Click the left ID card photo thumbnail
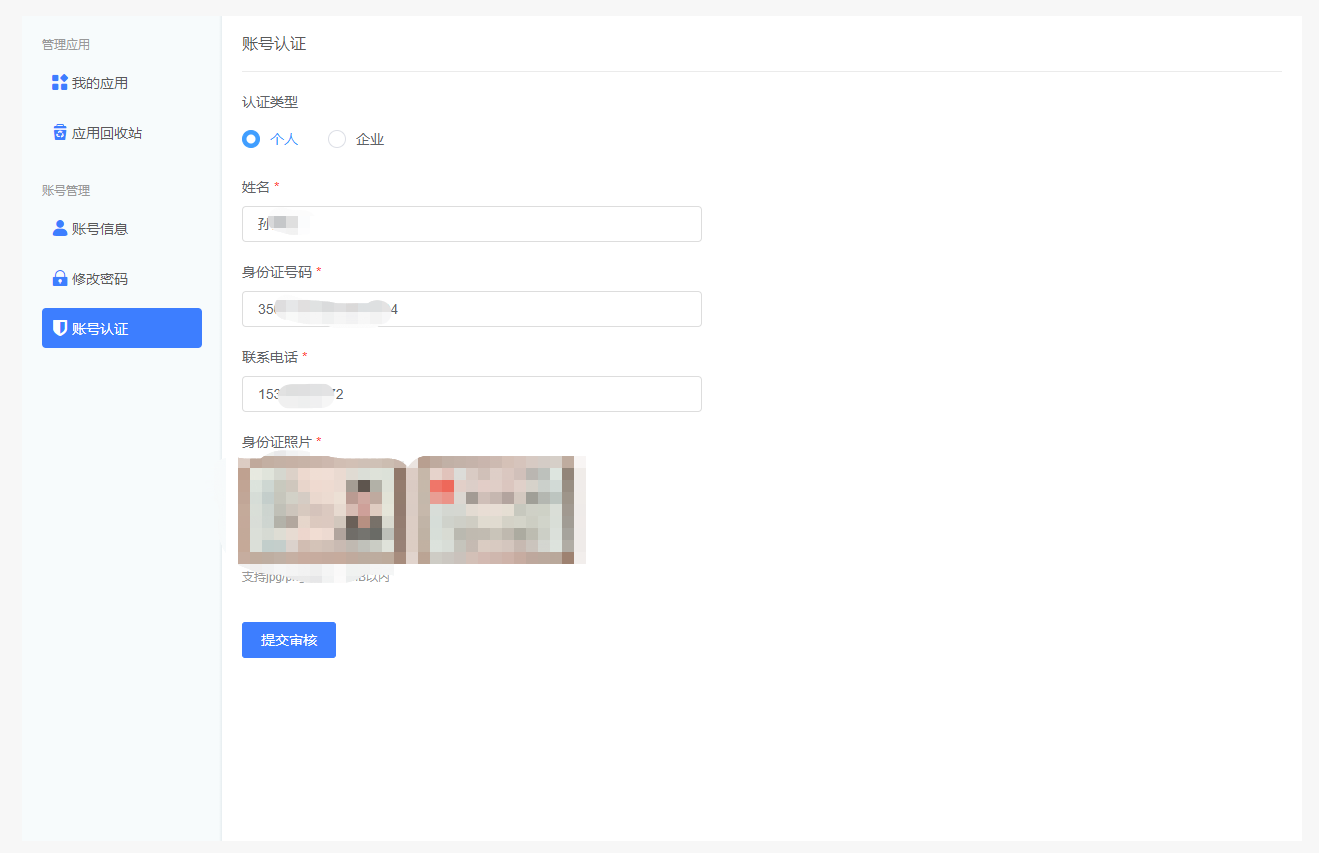The image size is (1319, 853). click(x=321, y=510)
